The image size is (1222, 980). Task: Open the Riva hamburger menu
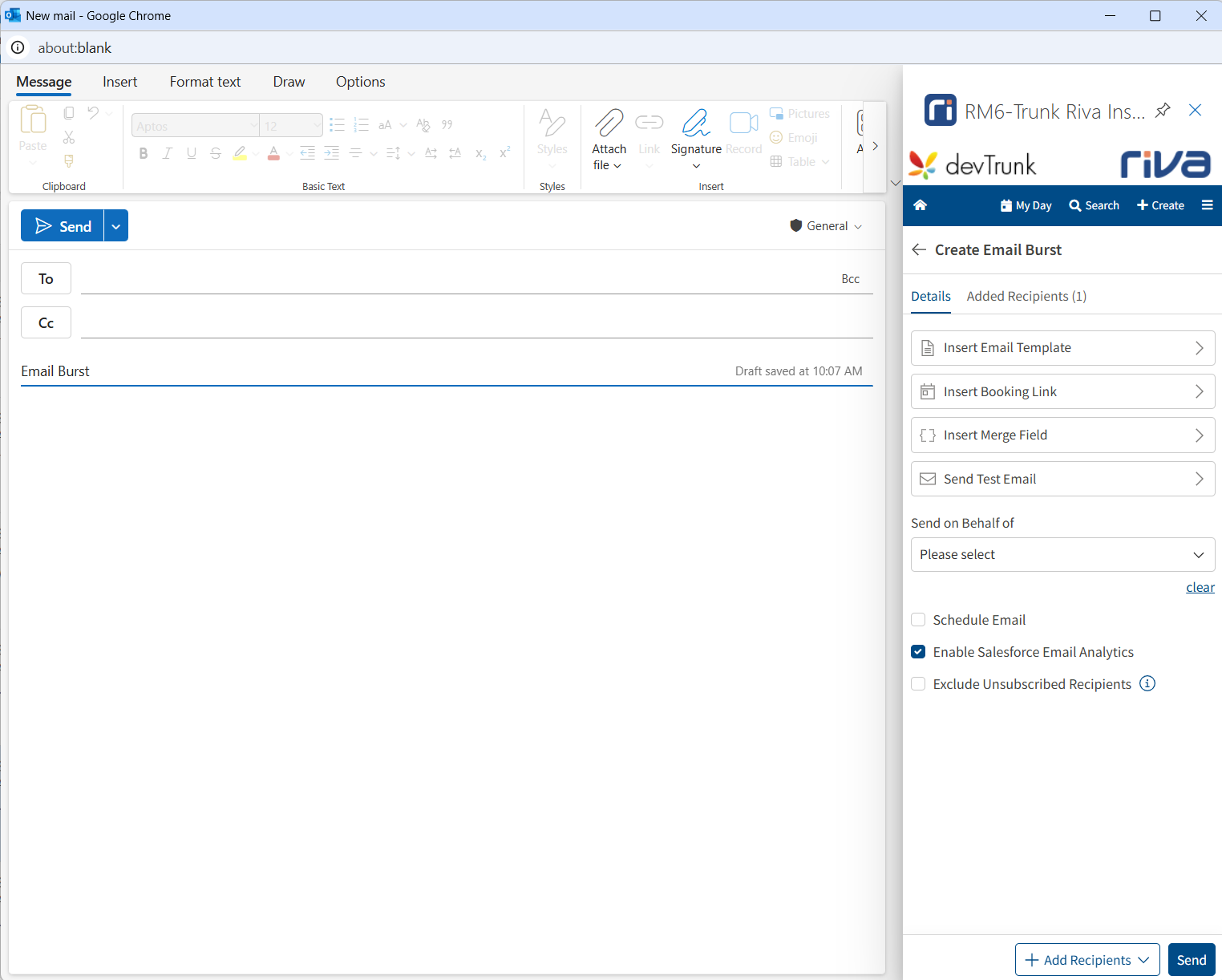pos(1207,205)
